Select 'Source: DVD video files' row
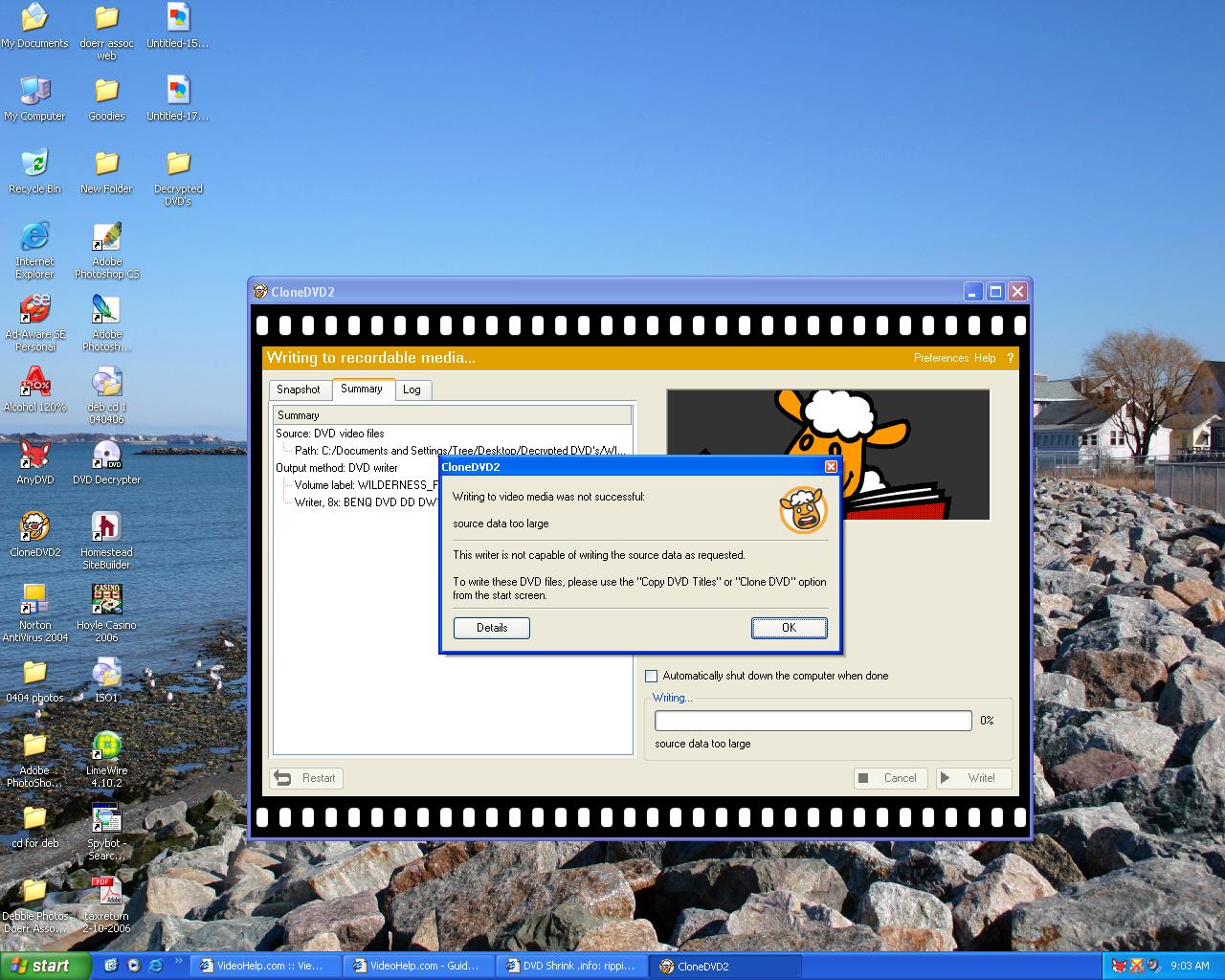This screenshot has width=1225, height=980. click(330, 434)
